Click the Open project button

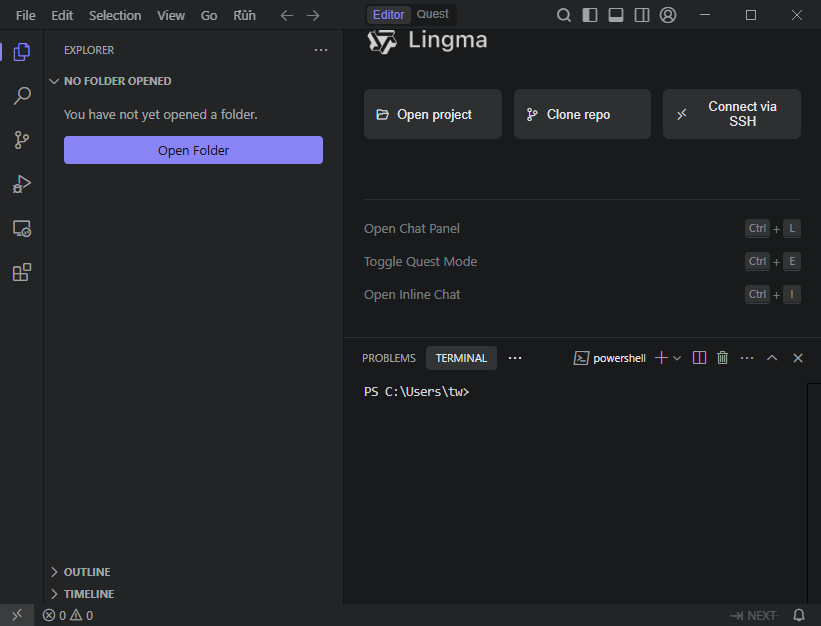(433, 114)
